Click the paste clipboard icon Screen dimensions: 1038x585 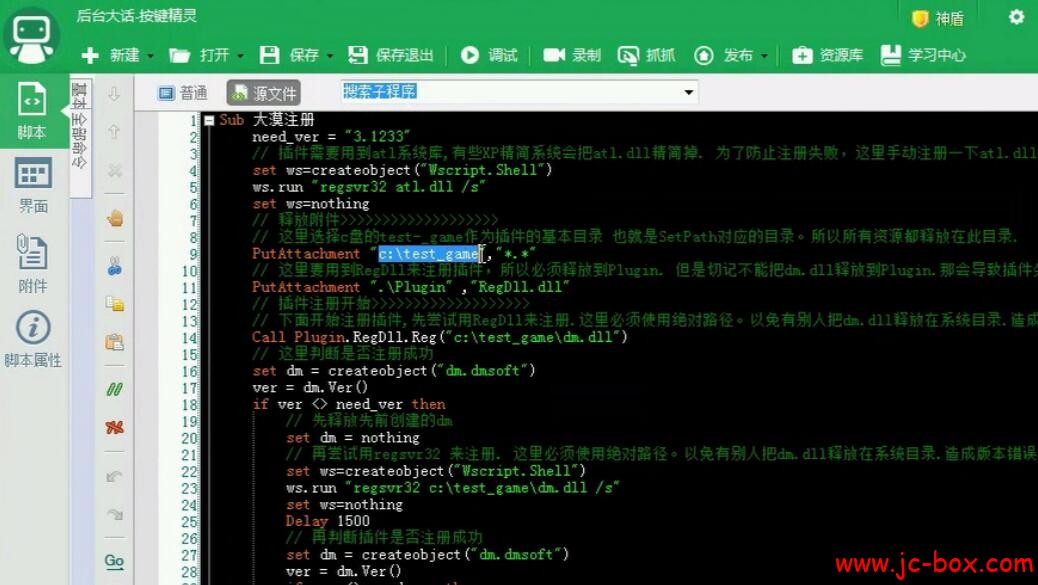(115, 342)
